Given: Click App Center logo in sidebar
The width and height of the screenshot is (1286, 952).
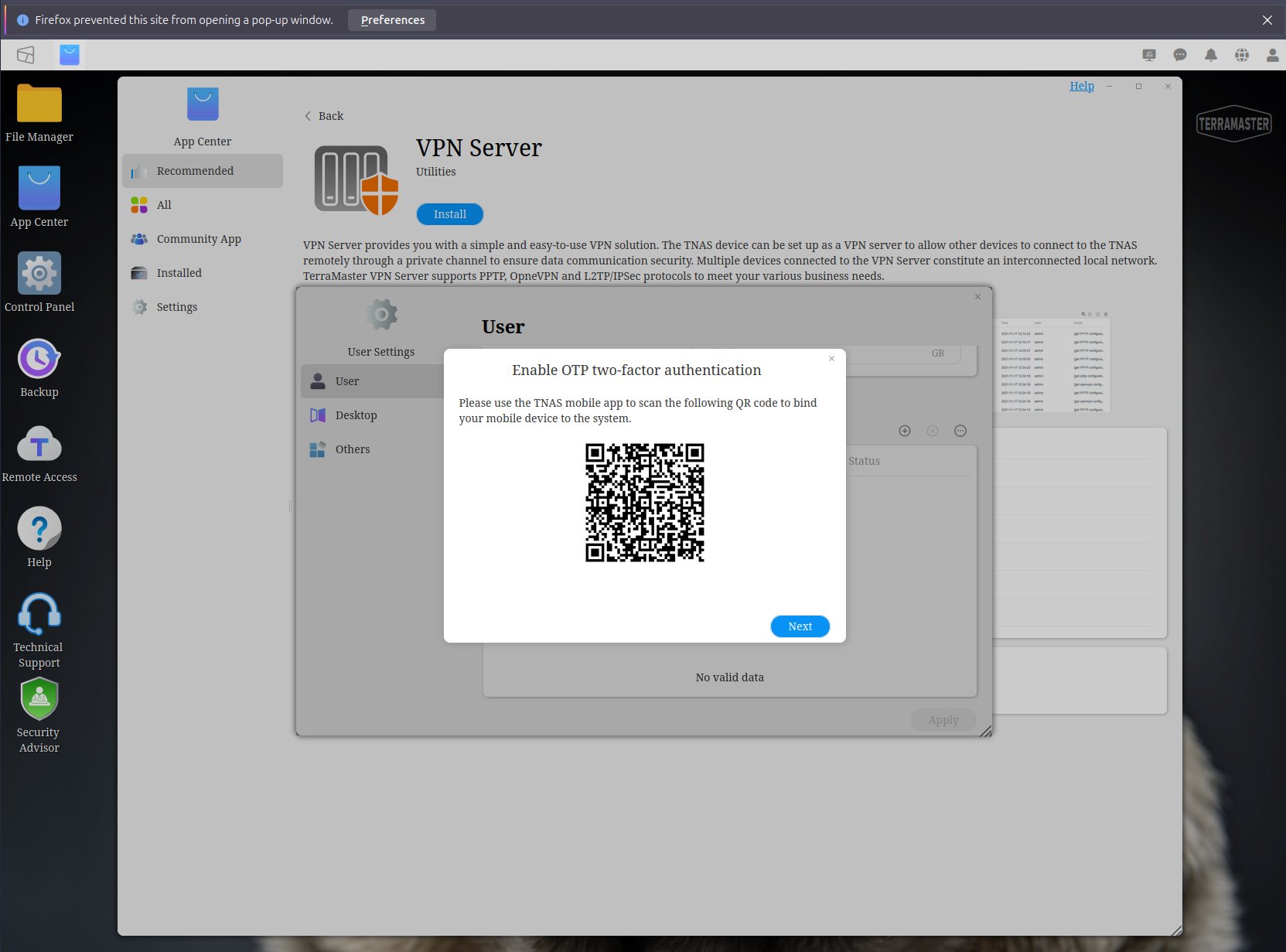Looking at the screenshot, I should click(203, 104).
